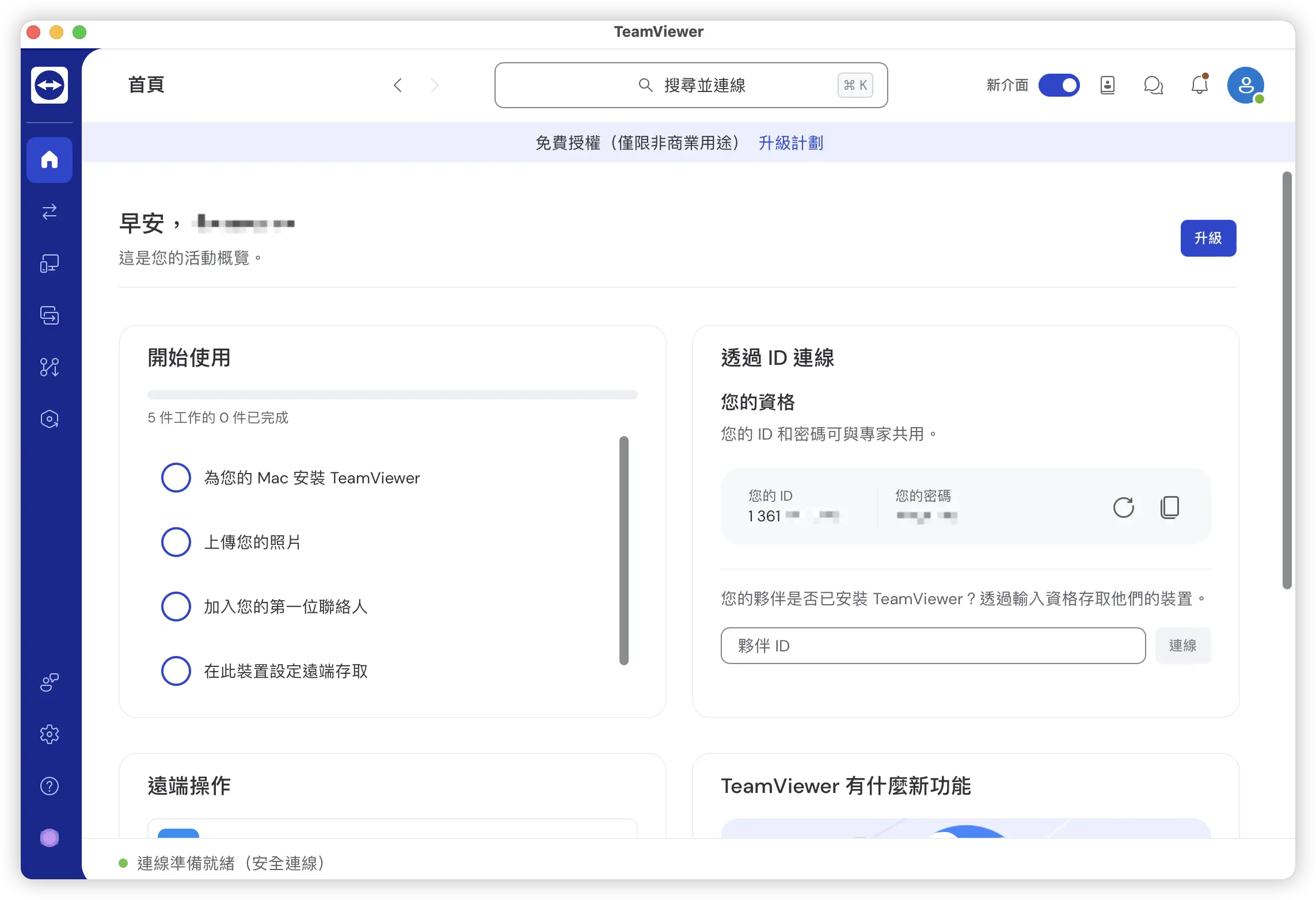Click the 首頁 page title
The image size is (1316, 900).
point(146,85)
